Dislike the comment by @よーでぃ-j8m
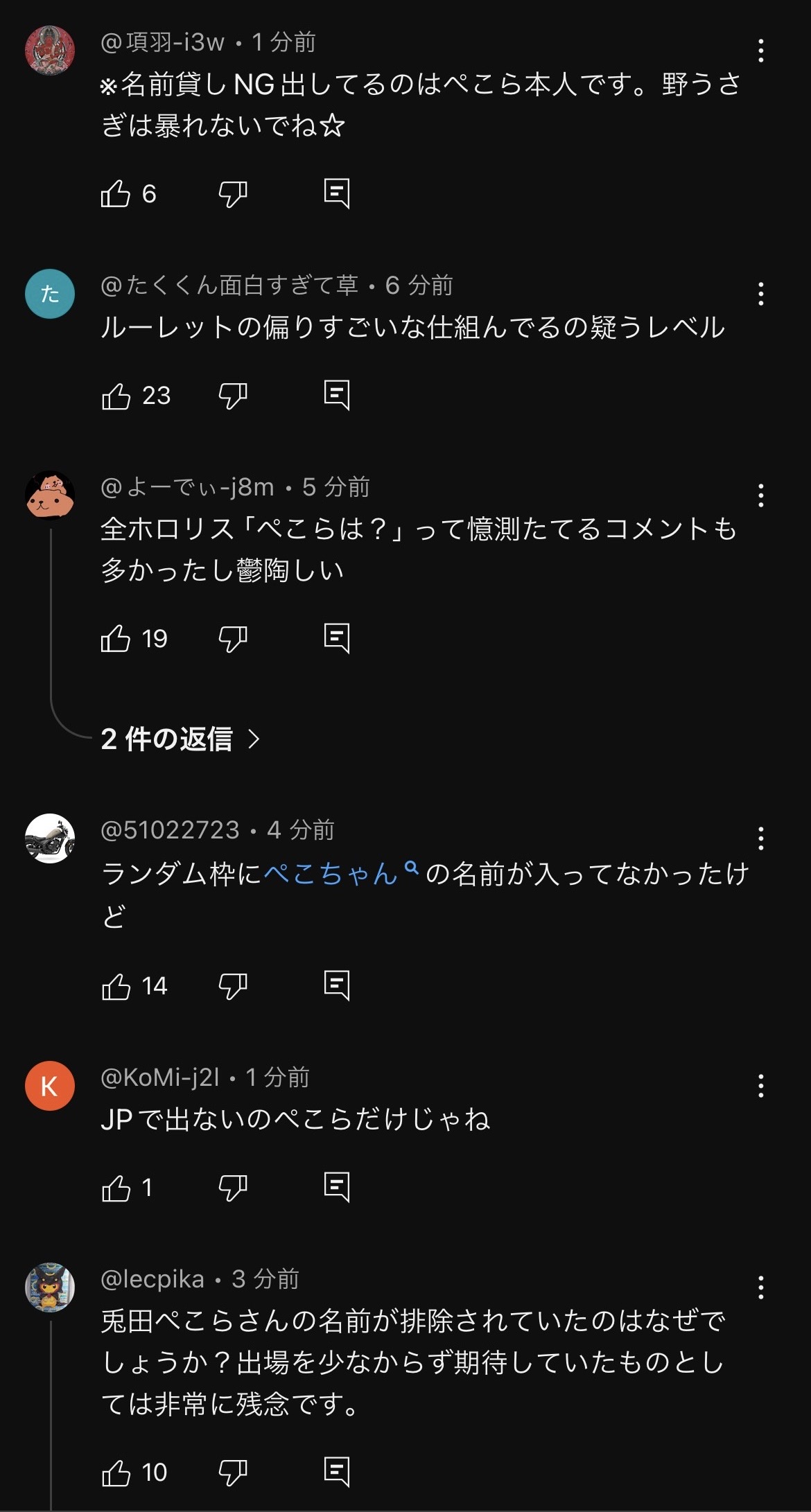811x1512 pixels. [233, 639]
